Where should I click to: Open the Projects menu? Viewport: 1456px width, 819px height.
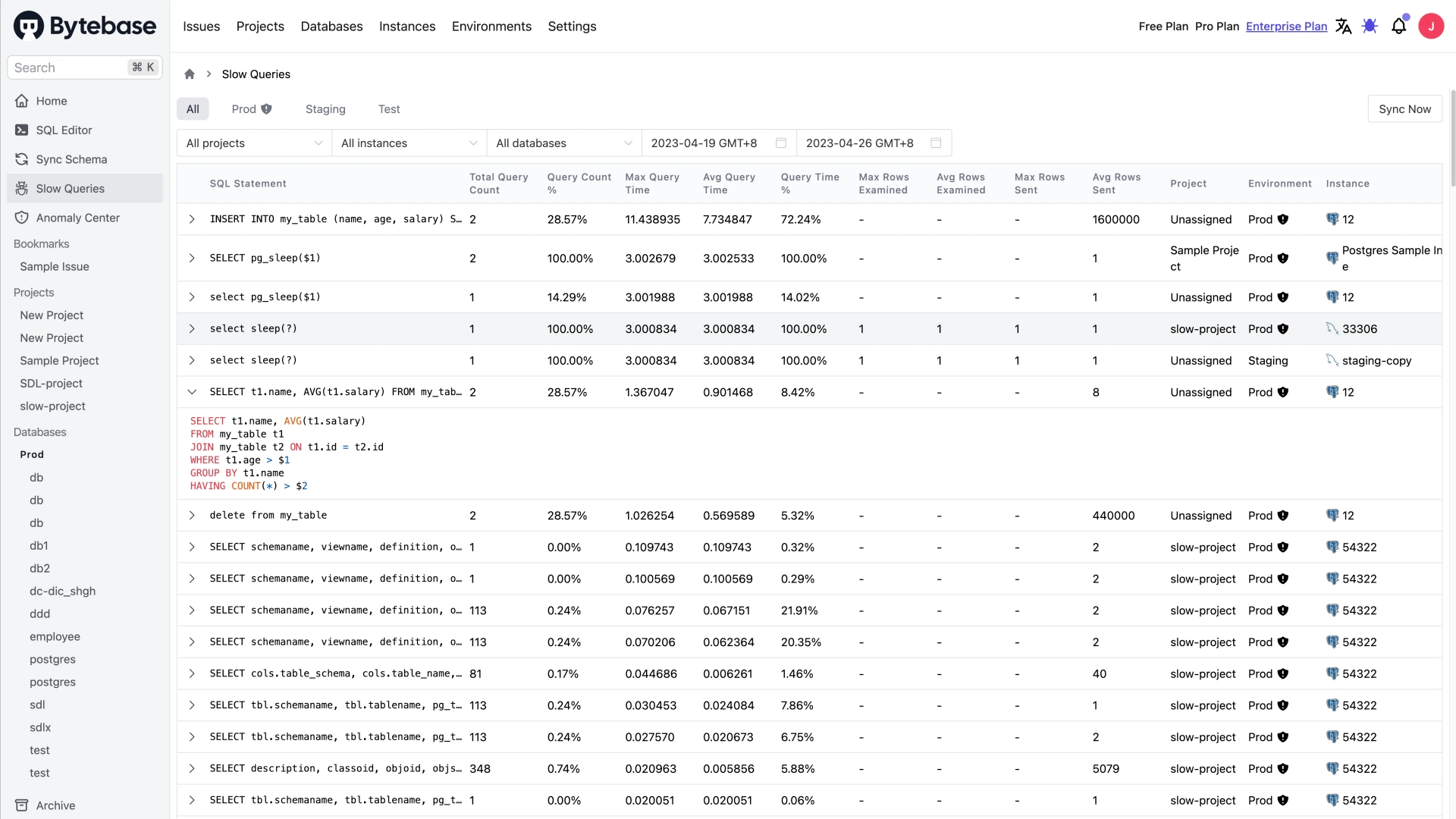[x=260, y=27]
